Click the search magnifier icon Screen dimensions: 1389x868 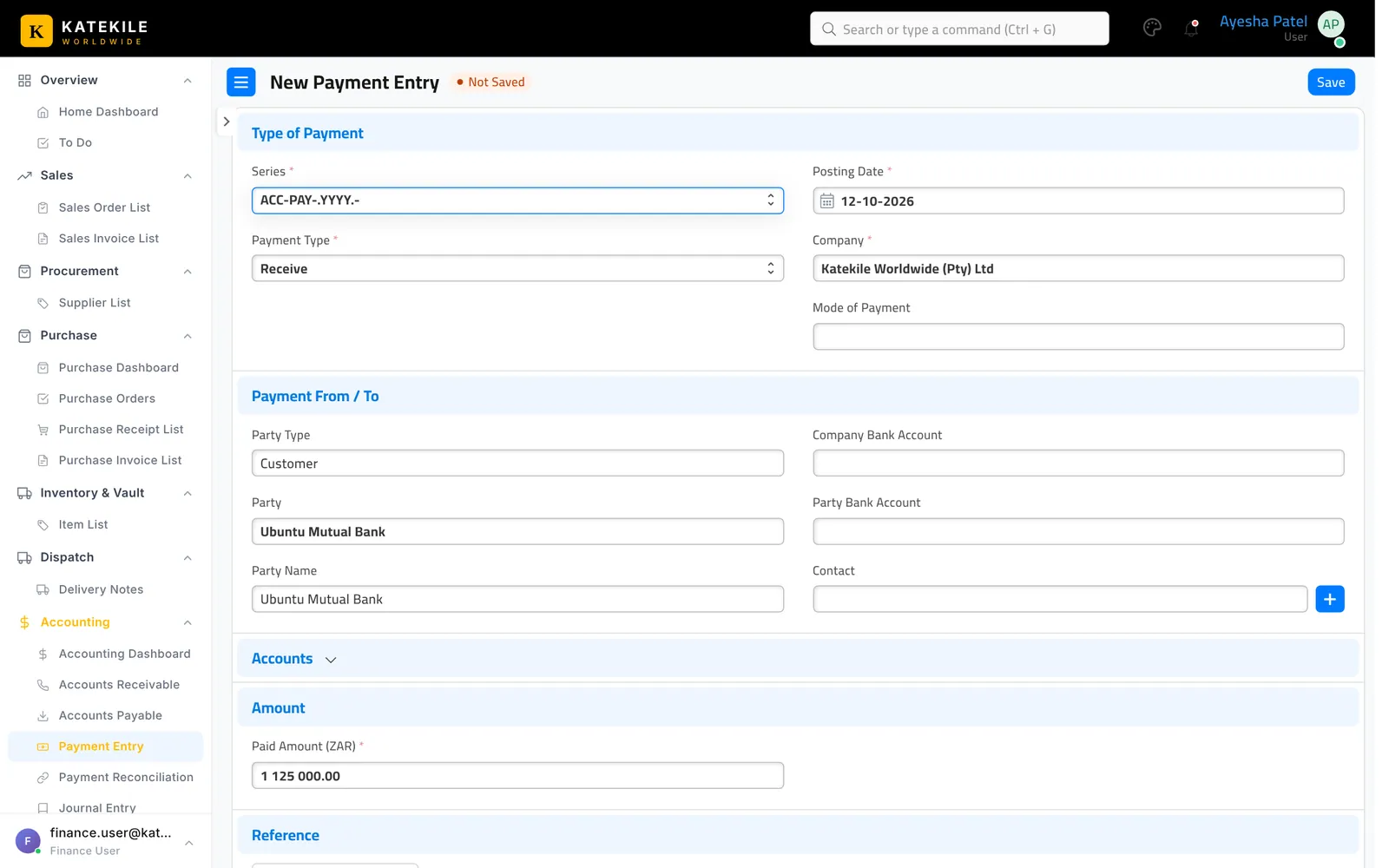829,30
